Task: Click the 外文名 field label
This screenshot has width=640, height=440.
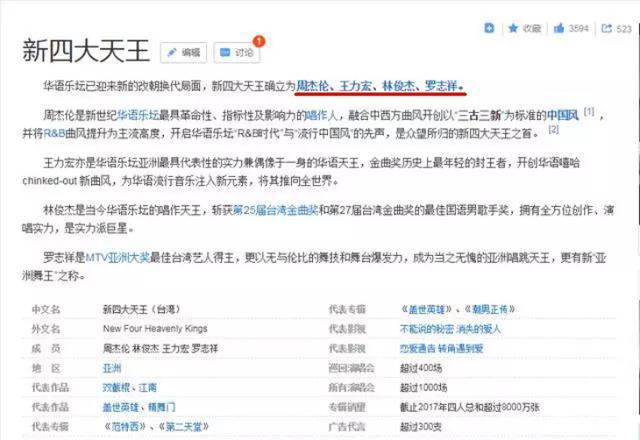Action: coord(46,329)
